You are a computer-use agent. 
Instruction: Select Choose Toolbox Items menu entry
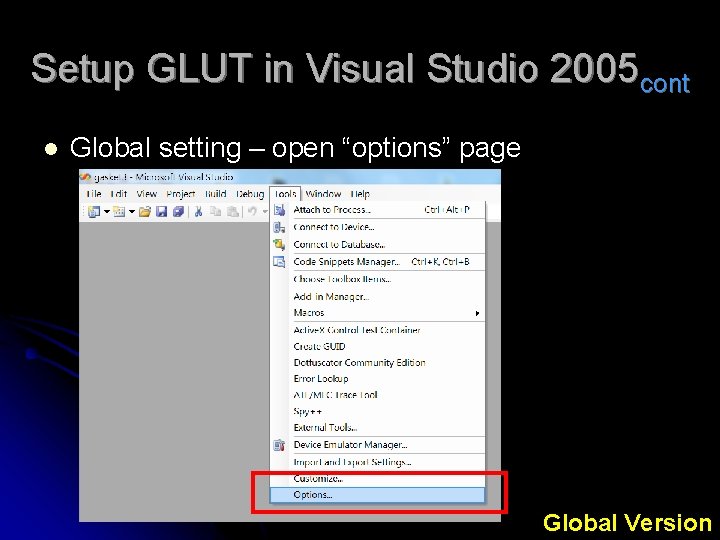(x=377, y=279)
